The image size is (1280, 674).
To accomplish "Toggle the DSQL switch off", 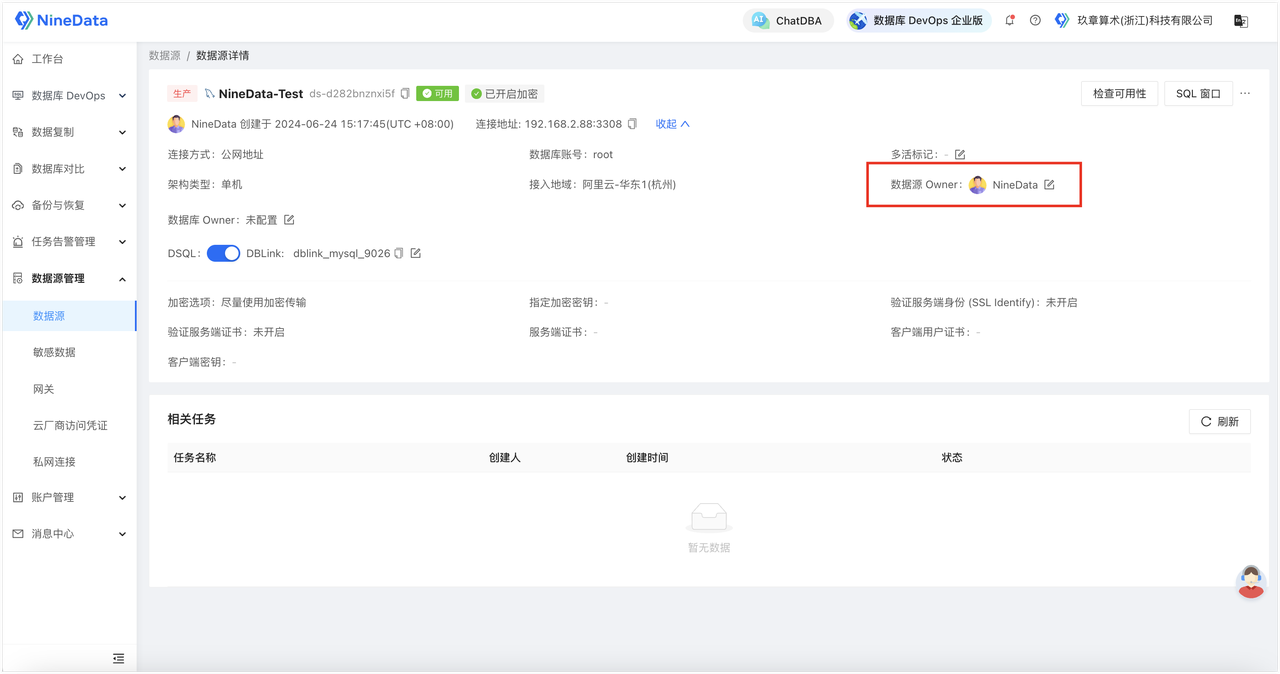I will [x=223, y=253].
